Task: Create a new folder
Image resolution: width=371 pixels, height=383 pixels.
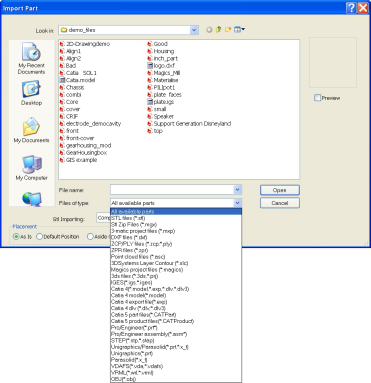Action: [228, 30]
